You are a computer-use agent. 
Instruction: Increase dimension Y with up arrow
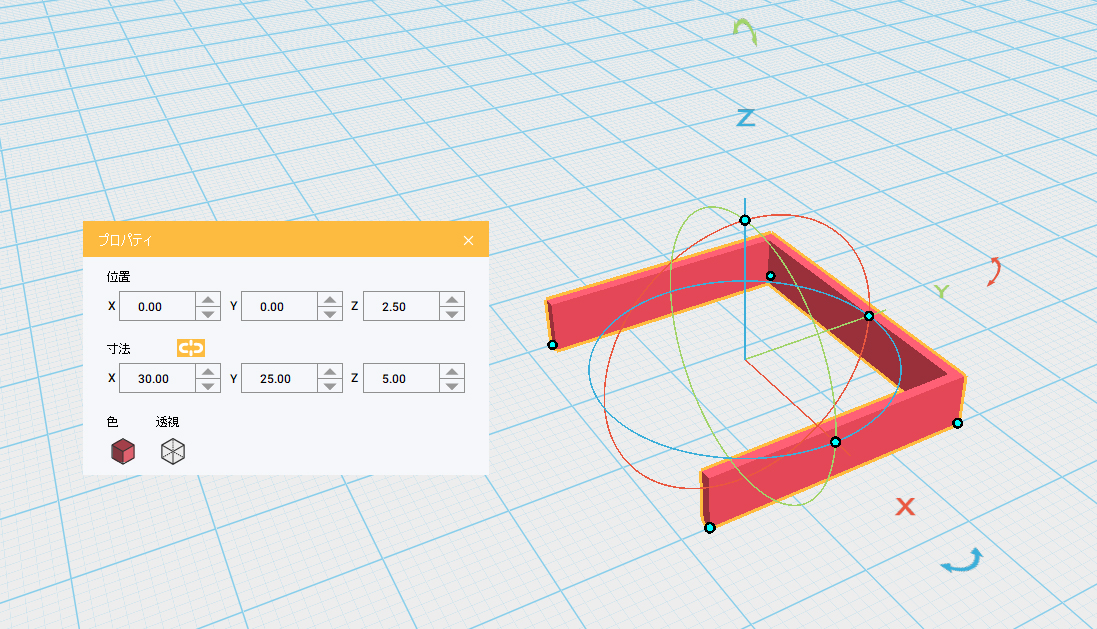330,372
